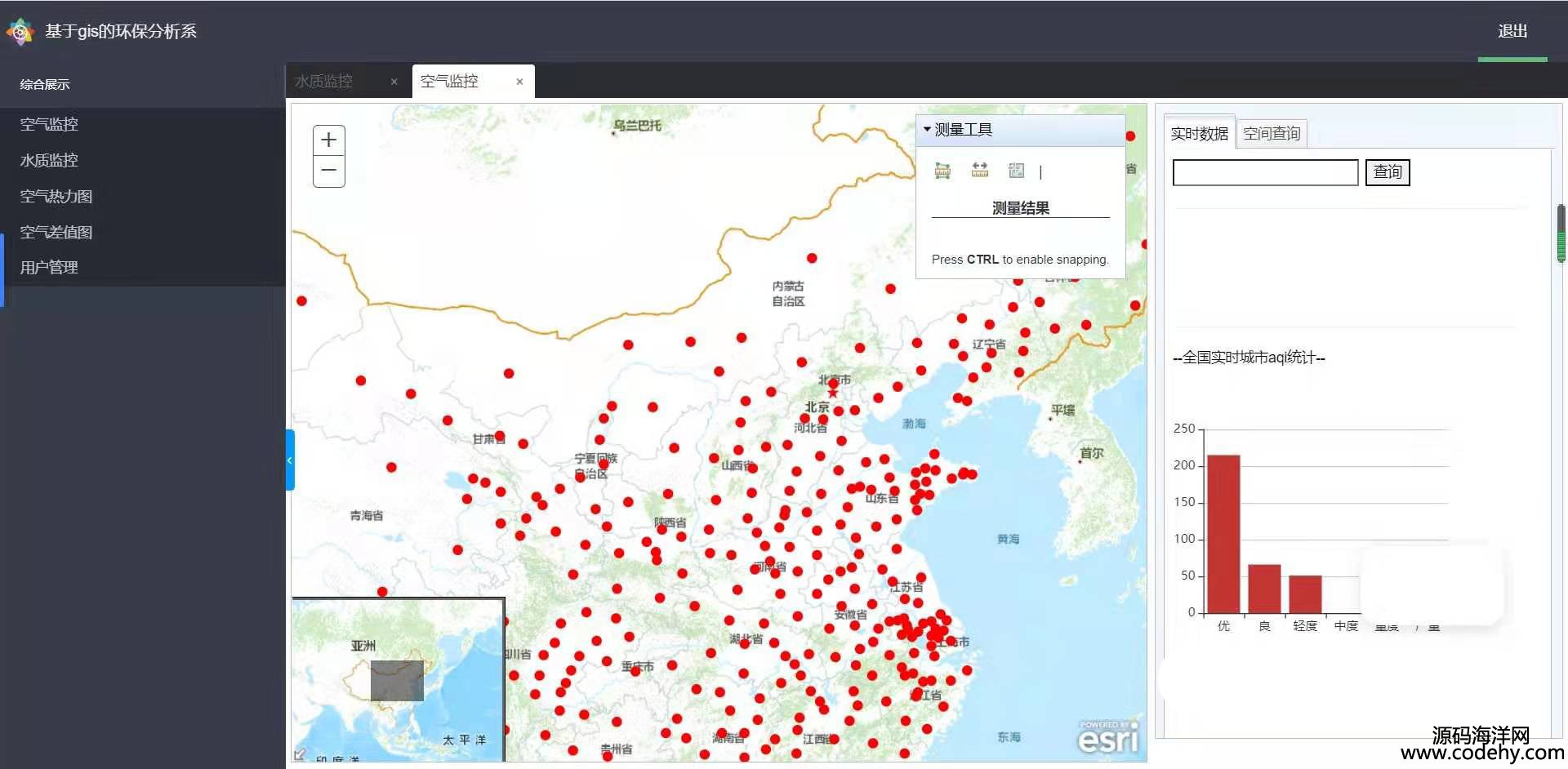Open the 空间查询 tab

pos(1272,133)
